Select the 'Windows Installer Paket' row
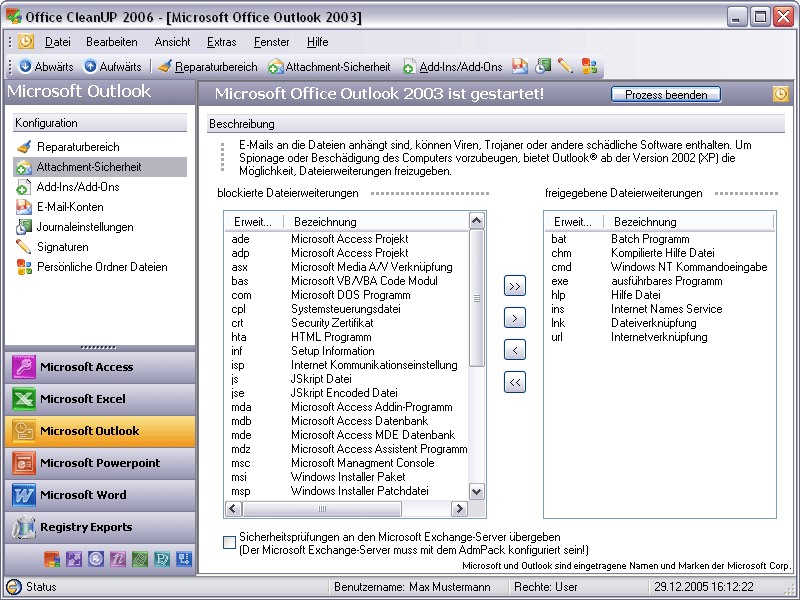800x600 pixels. [346, 477]
